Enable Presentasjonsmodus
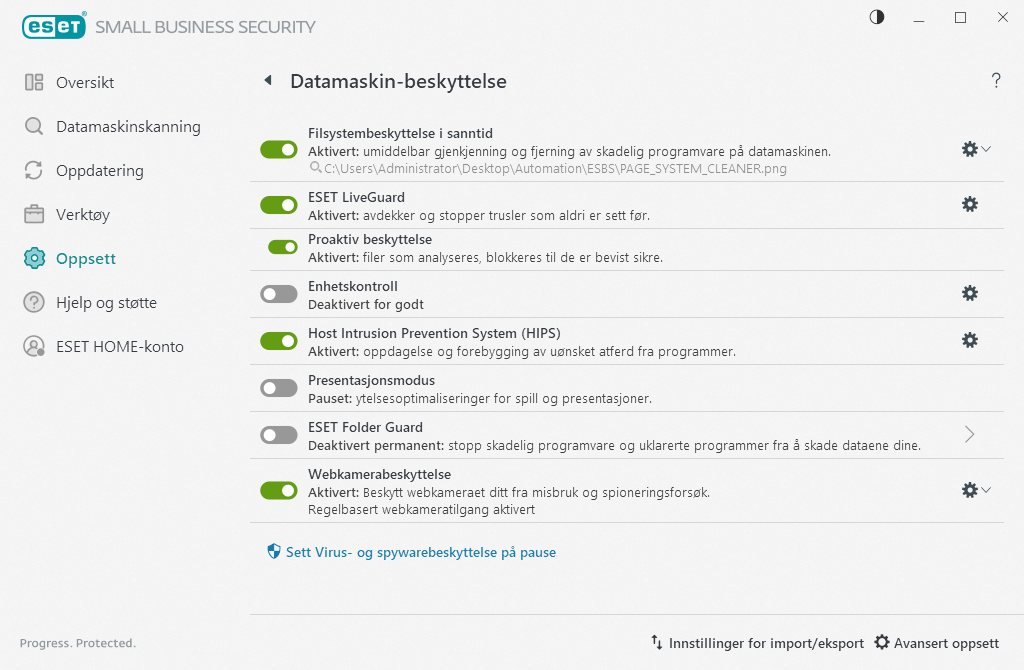The width and height of the screenshot is (1024, 670). pos(279,387)
